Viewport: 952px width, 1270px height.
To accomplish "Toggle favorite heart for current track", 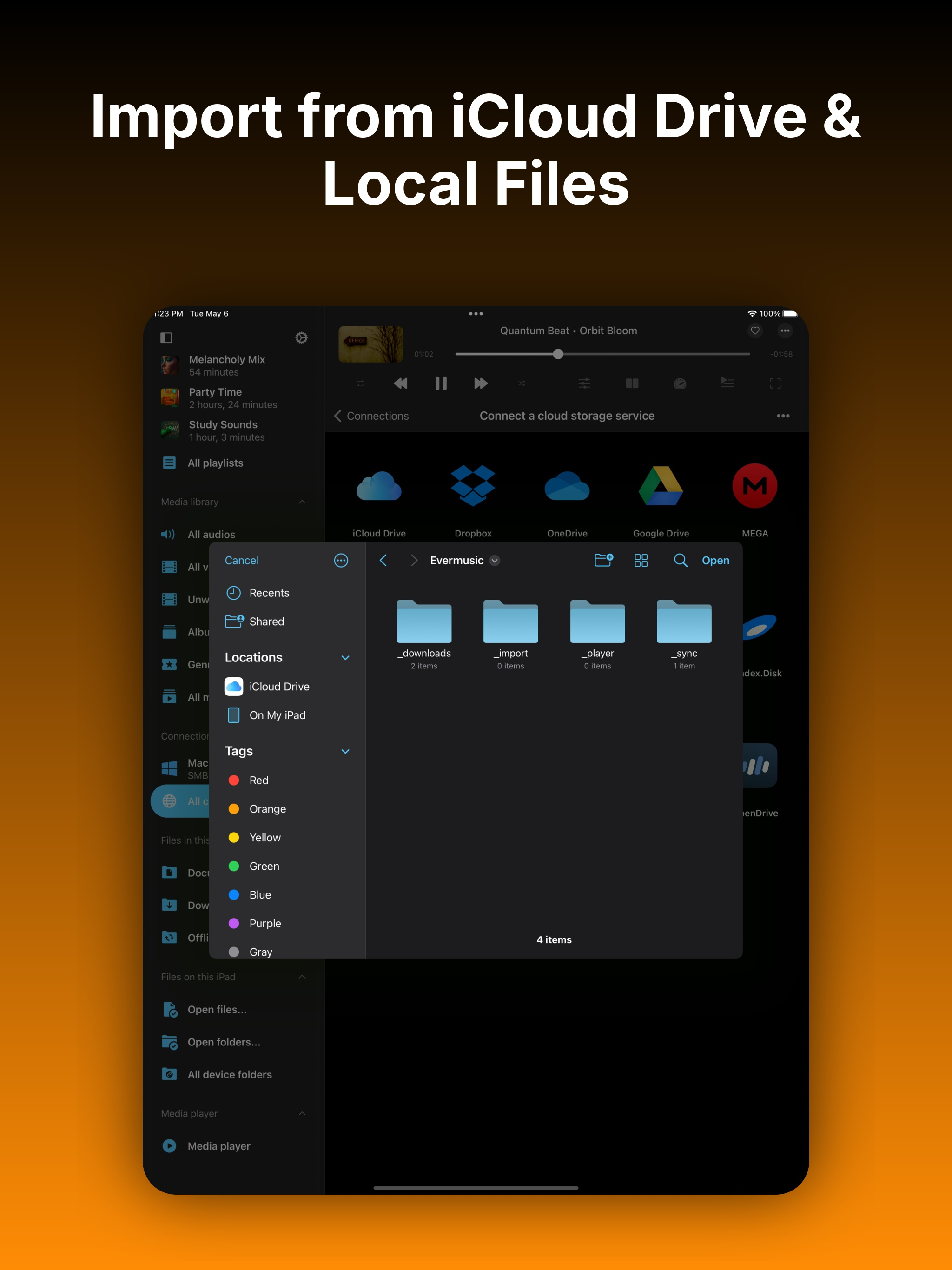I will tap(755, 331).
